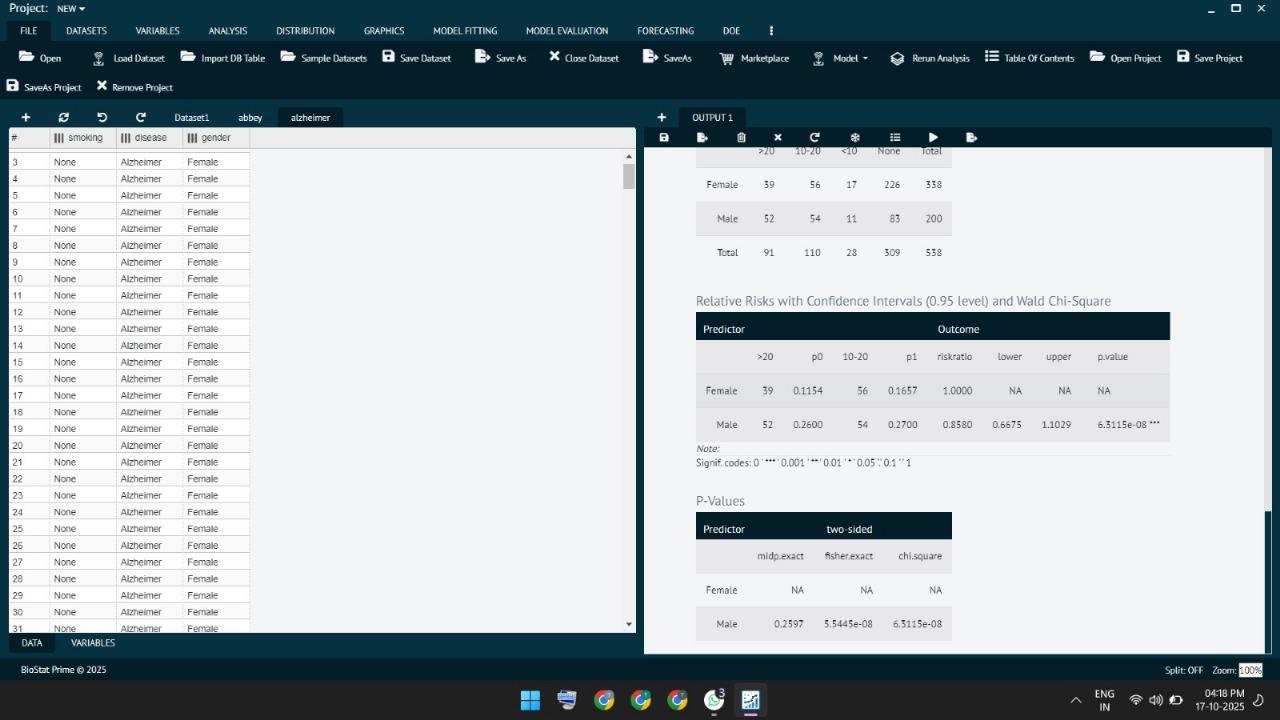
Task: Click the Rerun Analysis button
Action: 930,58
